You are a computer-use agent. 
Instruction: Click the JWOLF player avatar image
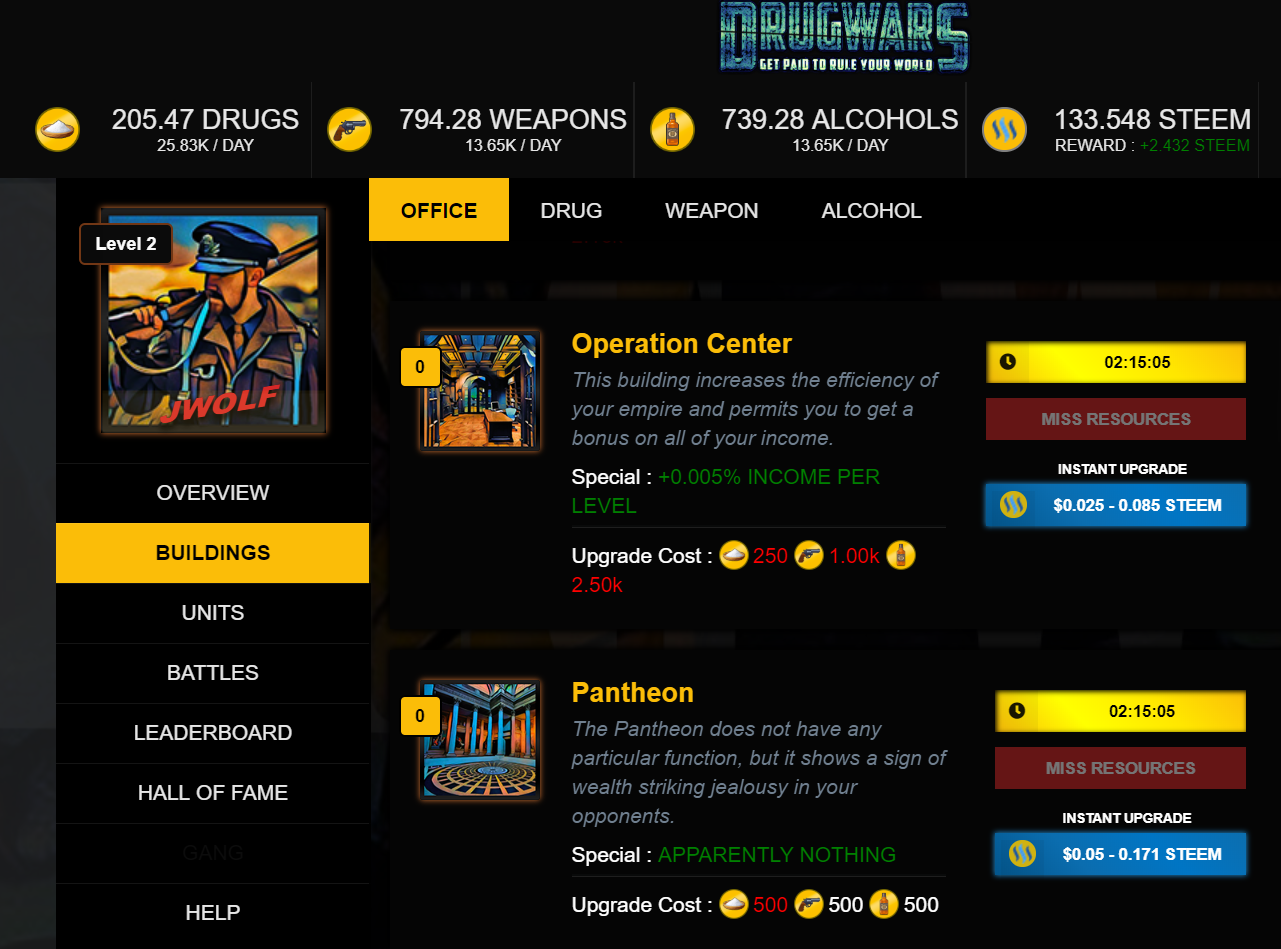213,321
